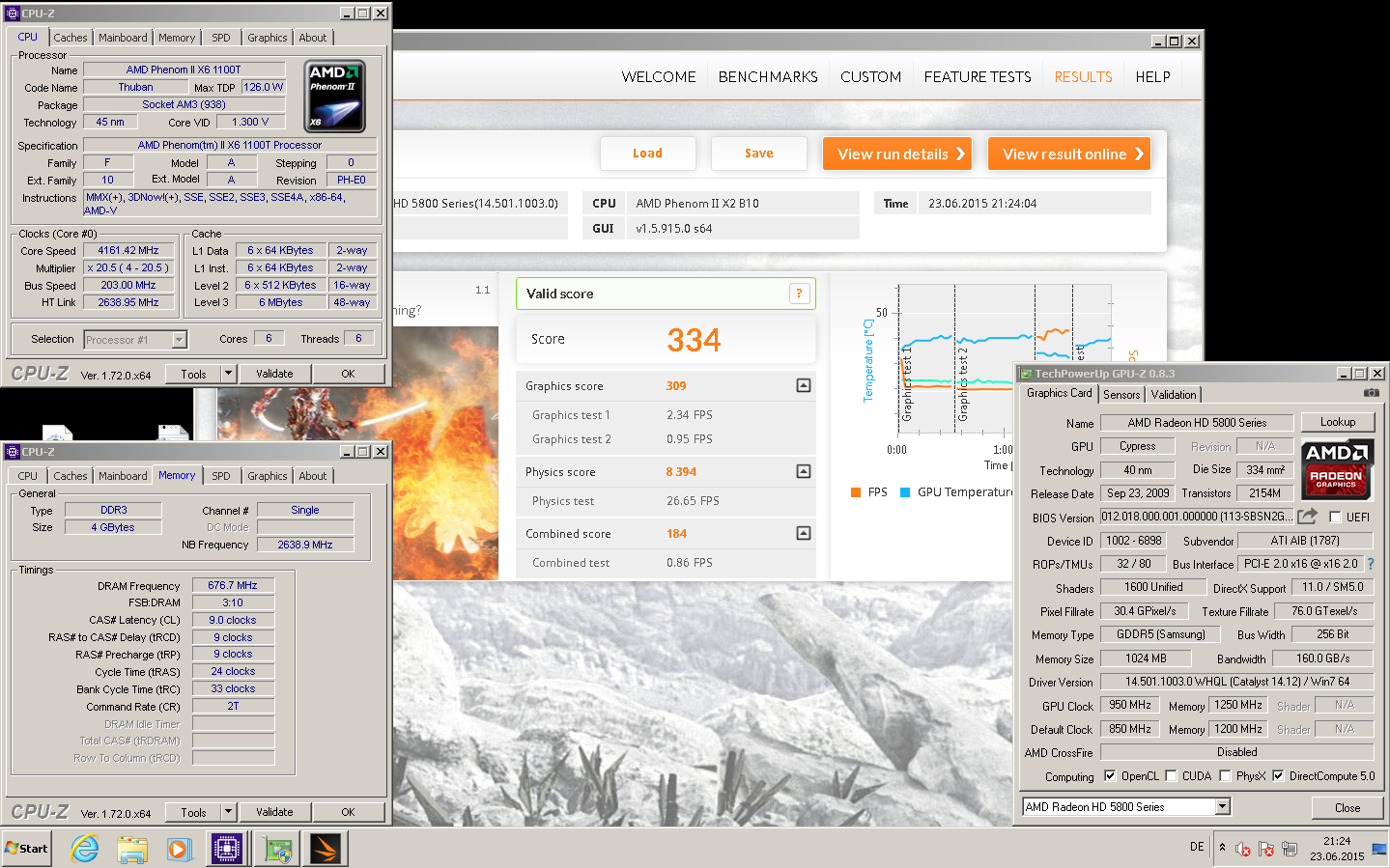Click OK in the bottom CPU-Z window
1390x868 pixels.
click(x=348, y=812)
